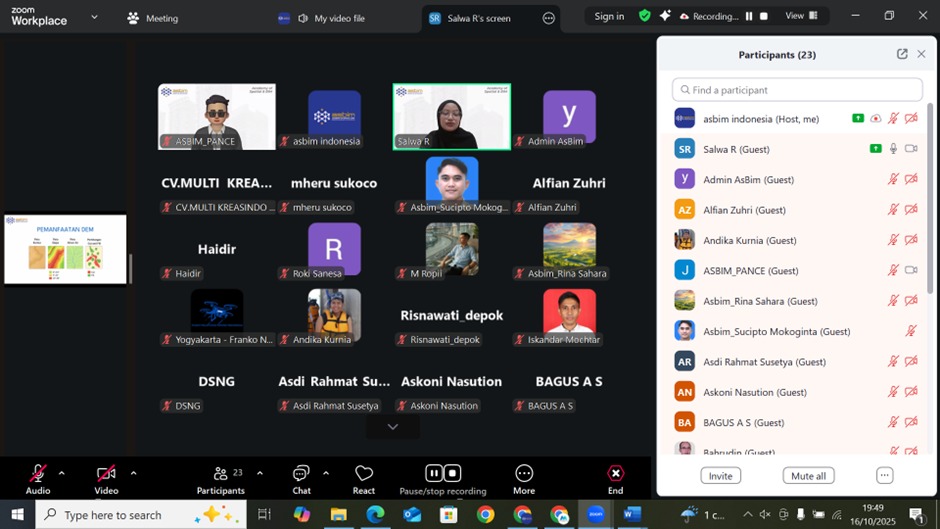Open the More options in meeting toolbar

(x=524, y=478)
